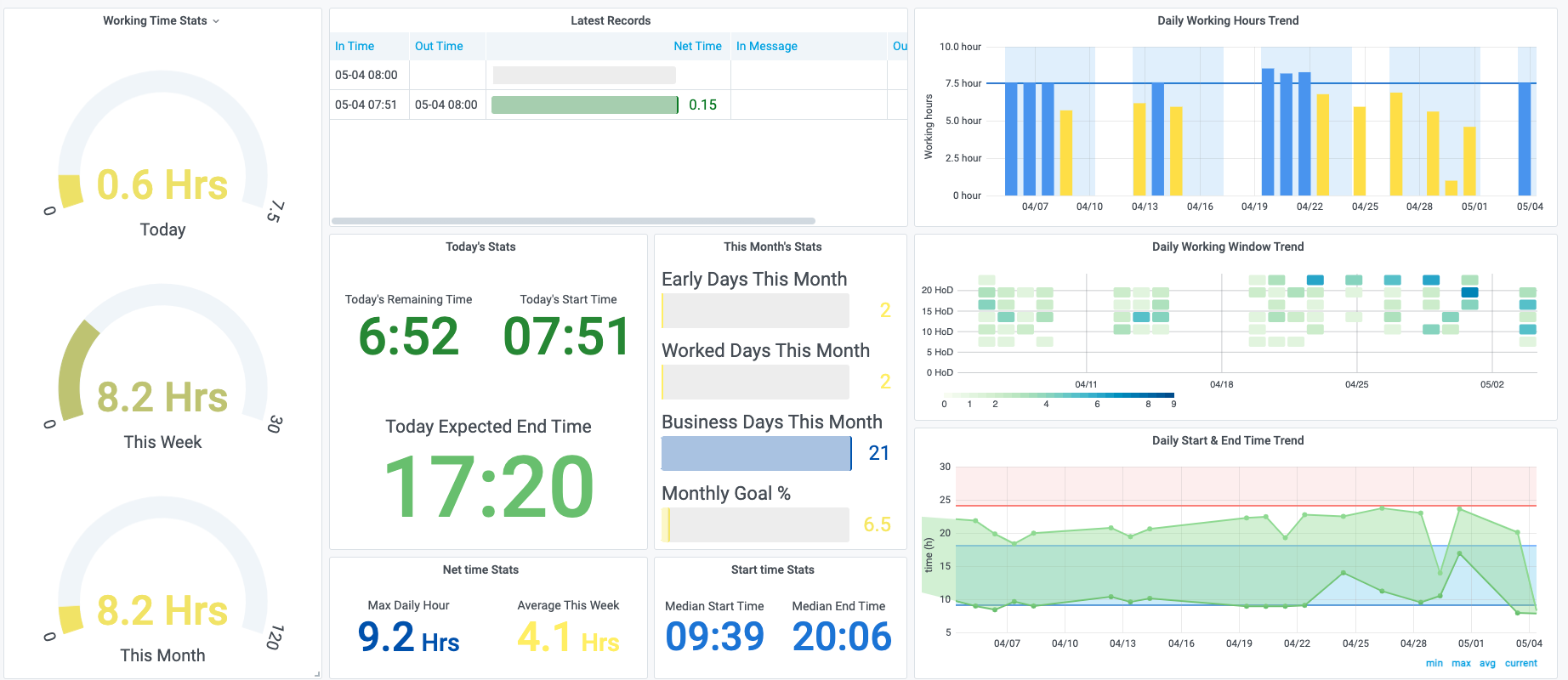Sort the table by In Time column
1568x680 pixels.
(x=355, y=46)
